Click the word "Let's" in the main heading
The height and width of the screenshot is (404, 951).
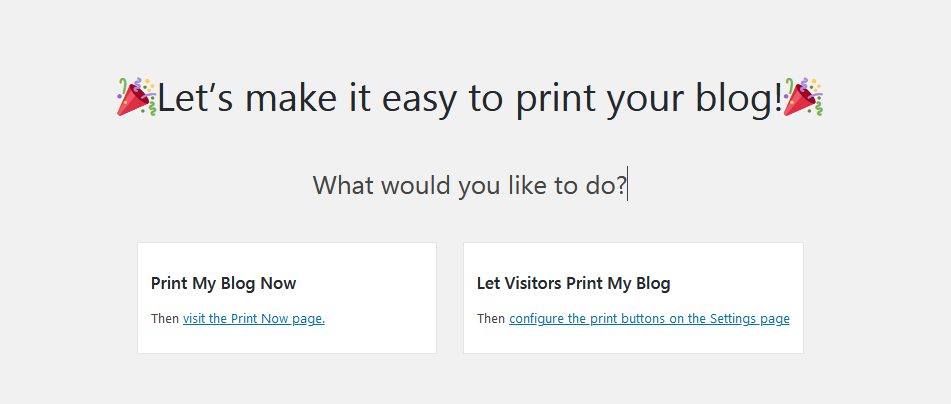click(x=195, y=98)
